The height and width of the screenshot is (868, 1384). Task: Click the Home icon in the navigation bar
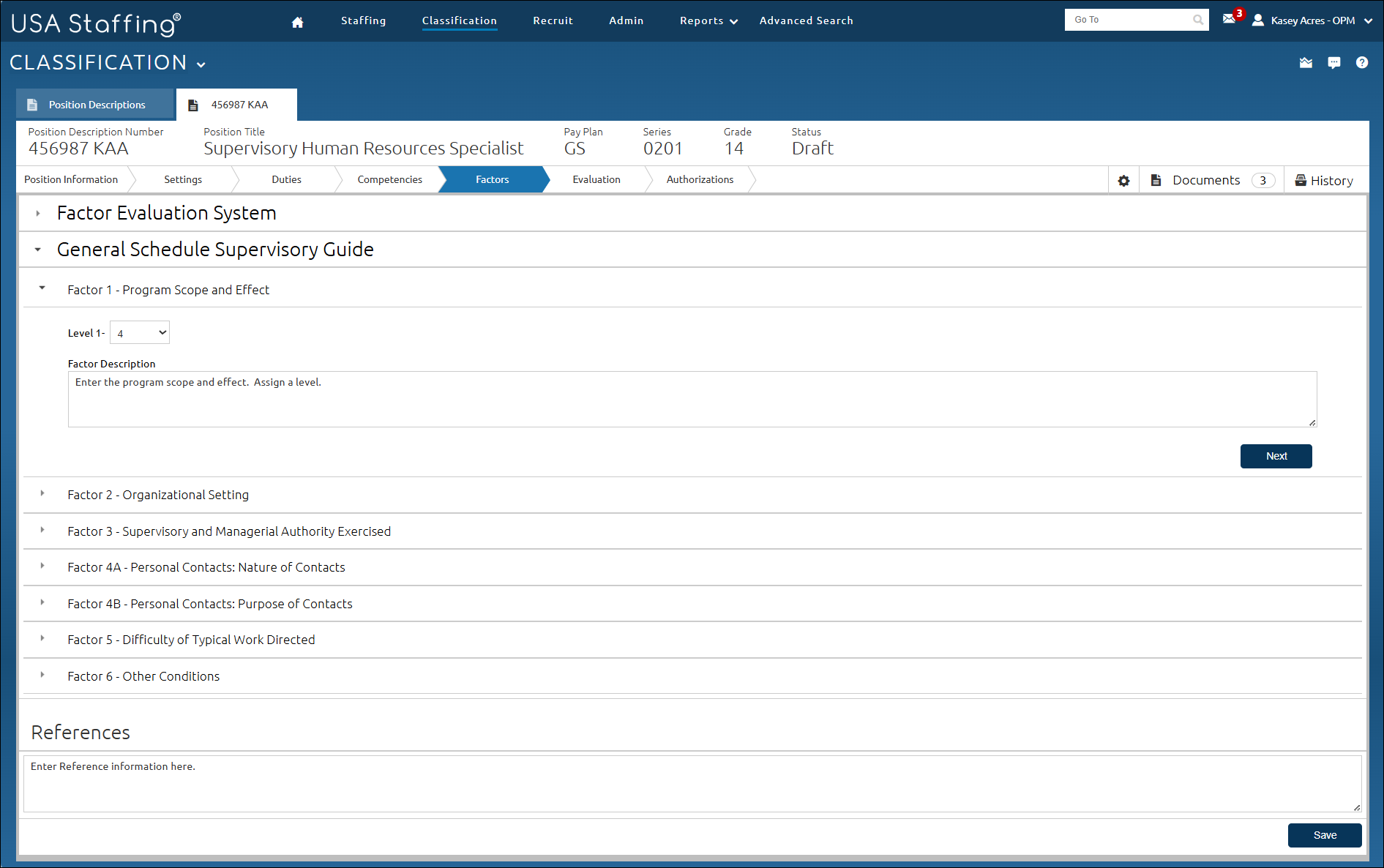pos(297,22)
